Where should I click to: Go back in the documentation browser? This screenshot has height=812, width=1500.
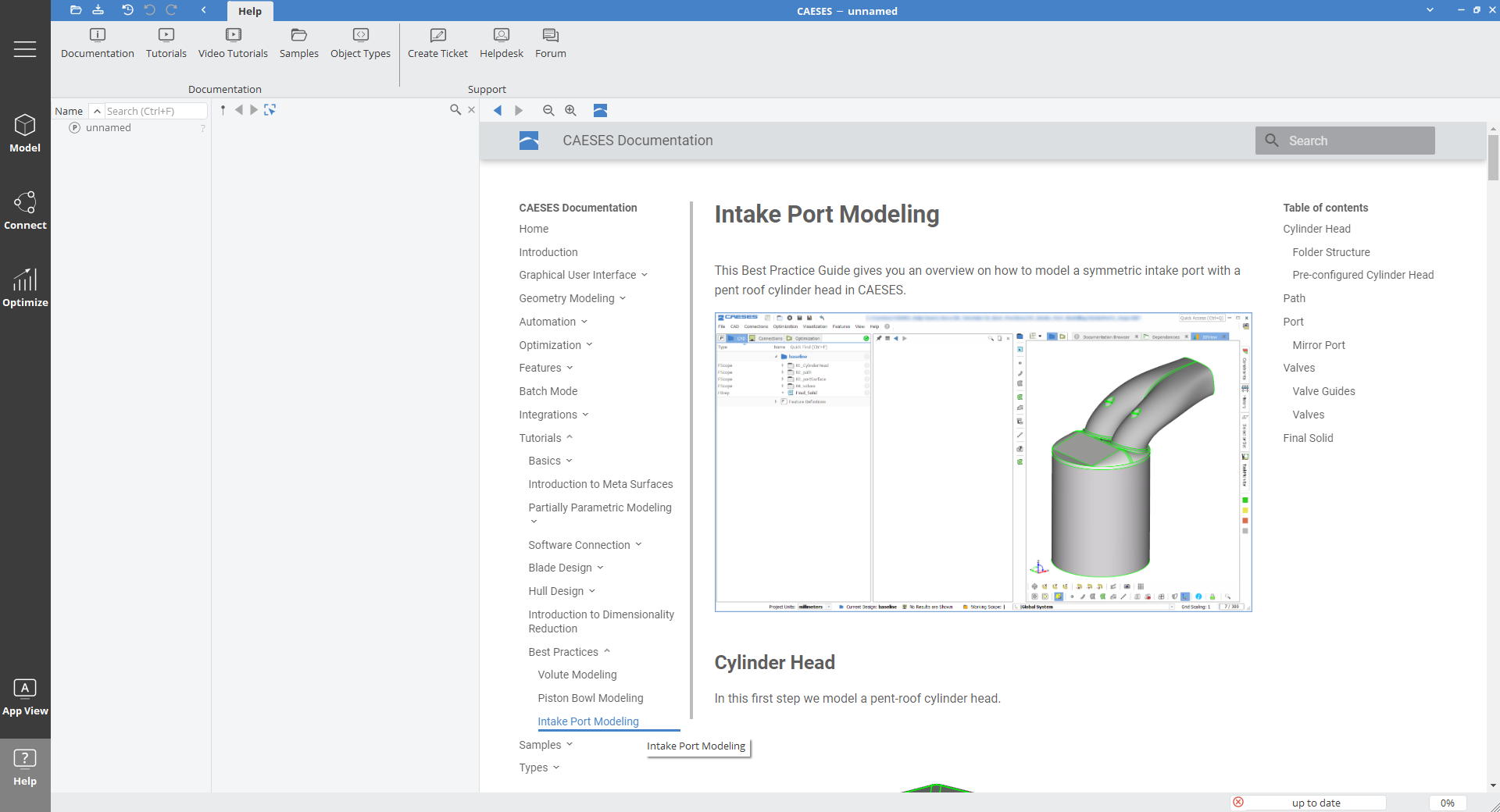(498, 111)
